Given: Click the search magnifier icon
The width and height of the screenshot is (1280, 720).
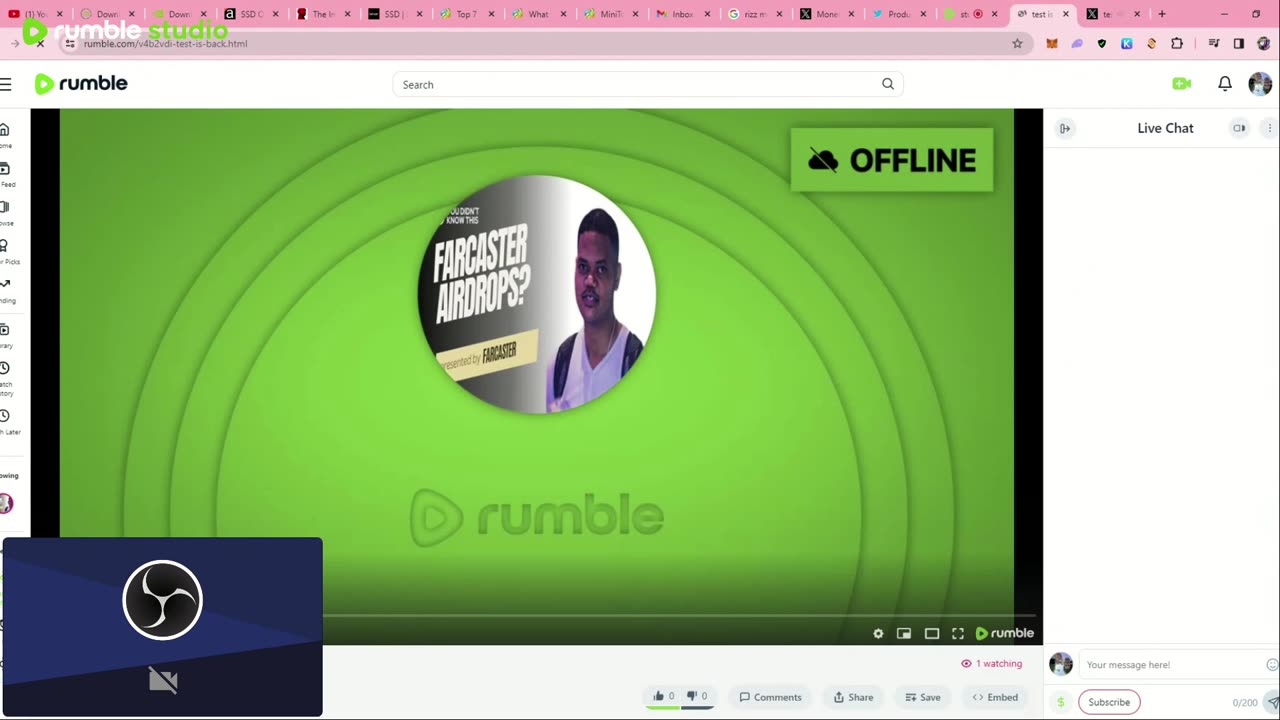Looking at the screenshot, I should 888,84.
